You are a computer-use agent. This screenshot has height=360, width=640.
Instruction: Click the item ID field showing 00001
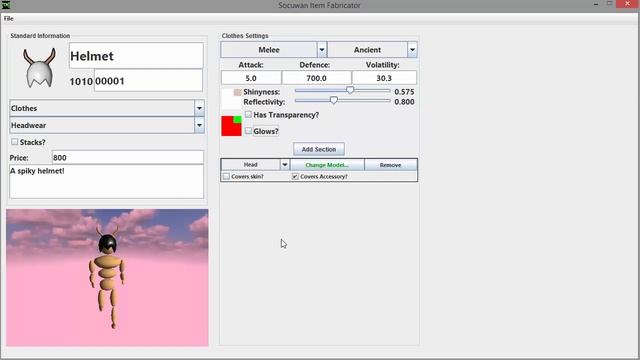[x=149, y=80]
